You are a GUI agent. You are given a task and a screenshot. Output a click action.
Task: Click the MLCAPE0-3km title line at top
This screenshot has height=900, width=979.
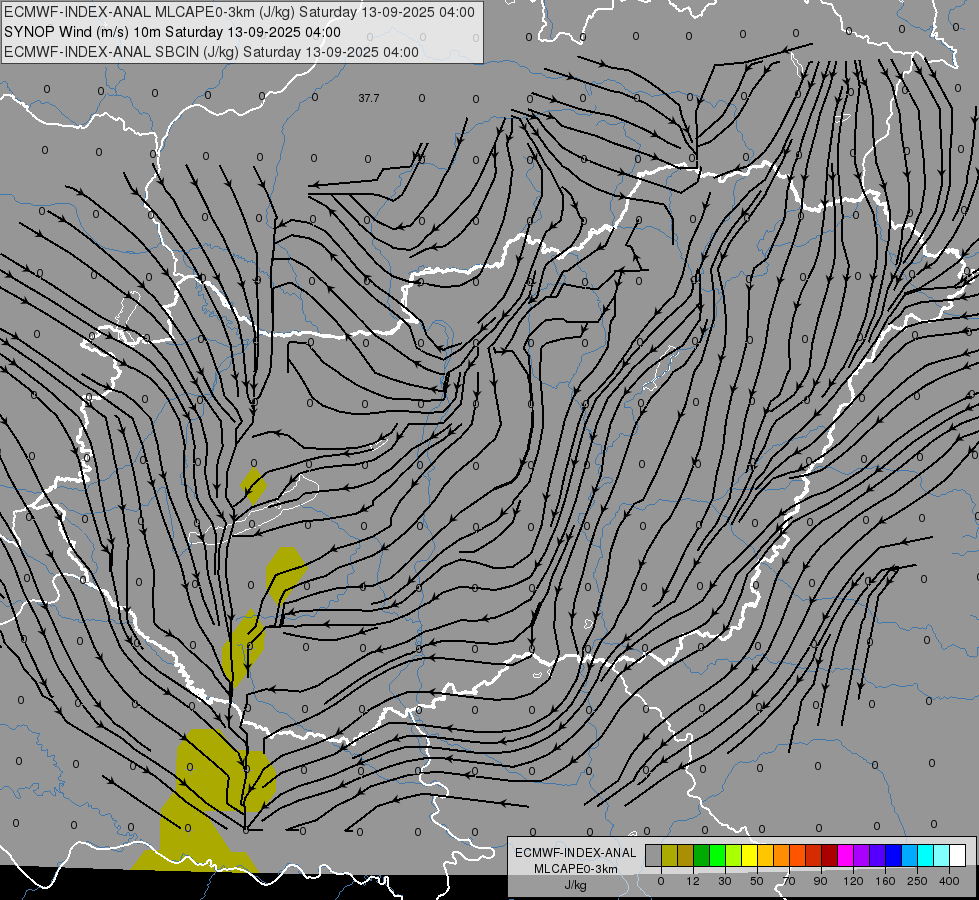(239, 12)
